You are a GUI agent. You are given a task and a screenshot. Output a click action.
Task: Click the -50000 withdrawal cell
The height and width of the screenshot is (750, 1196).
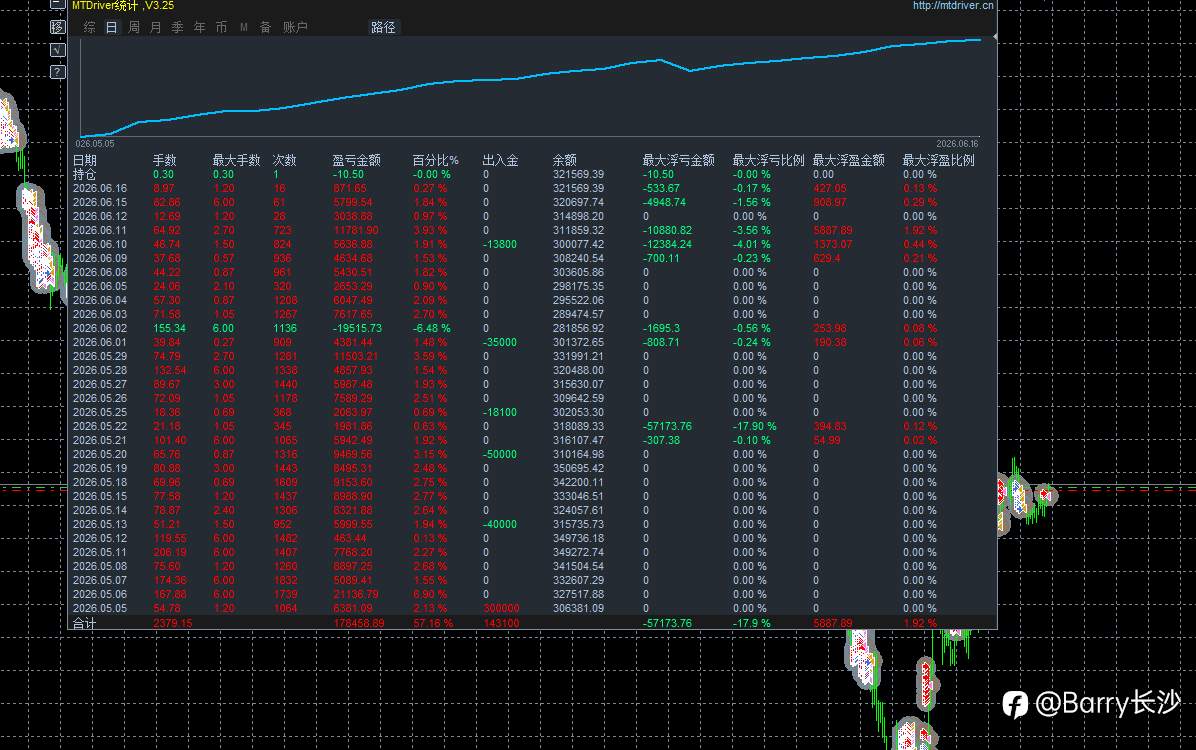coord(500,454)
